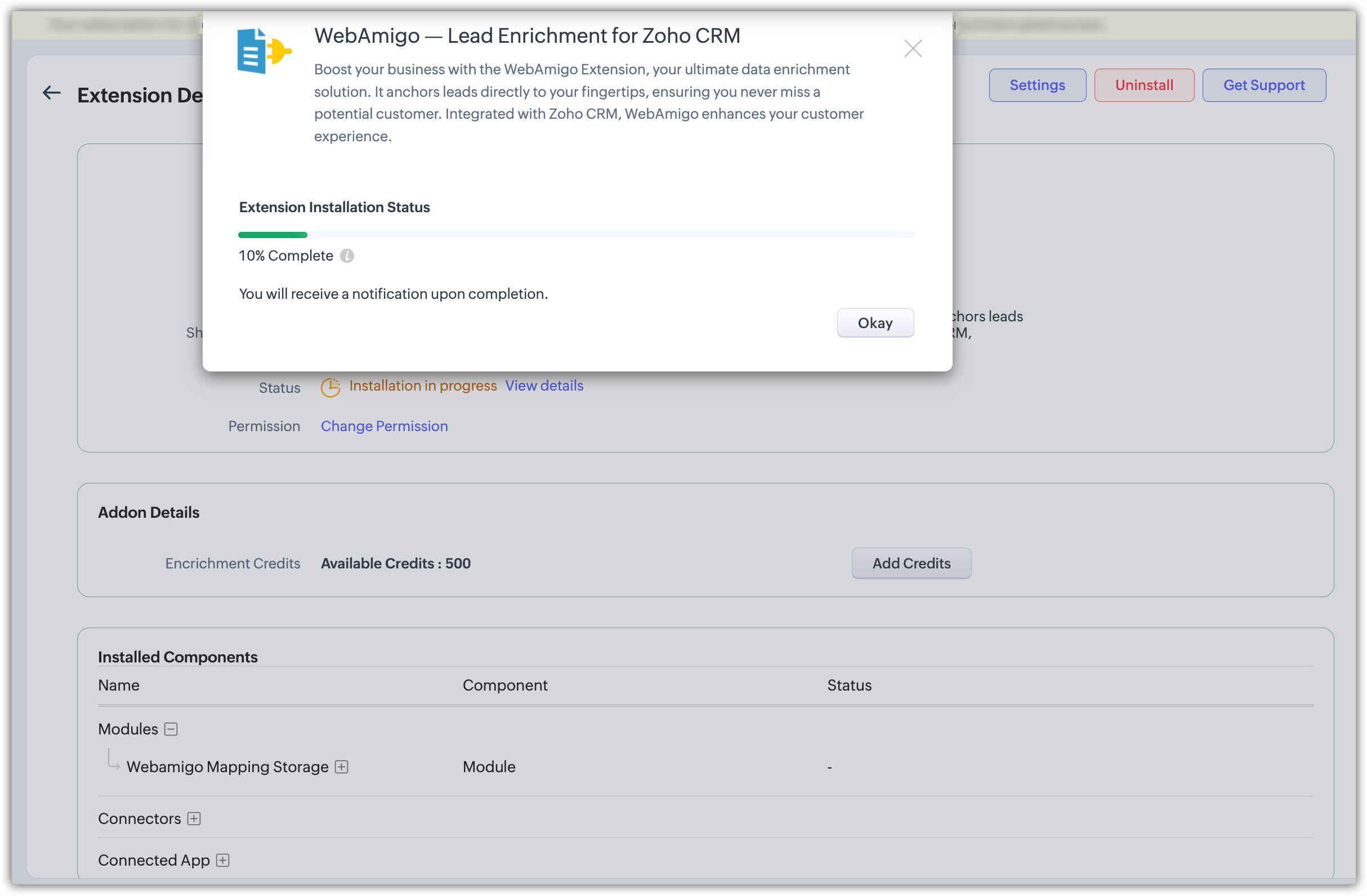The width and height of the screenshot is (1367, 896).
Task: Click the info icon beside 10% Complete
Action: pos(347,256)
